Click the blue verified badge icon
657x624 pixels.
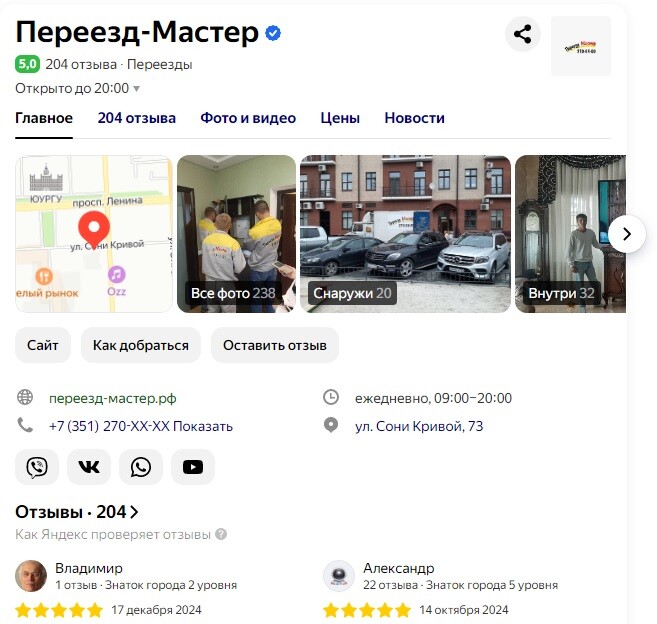(x=273, y=33)
